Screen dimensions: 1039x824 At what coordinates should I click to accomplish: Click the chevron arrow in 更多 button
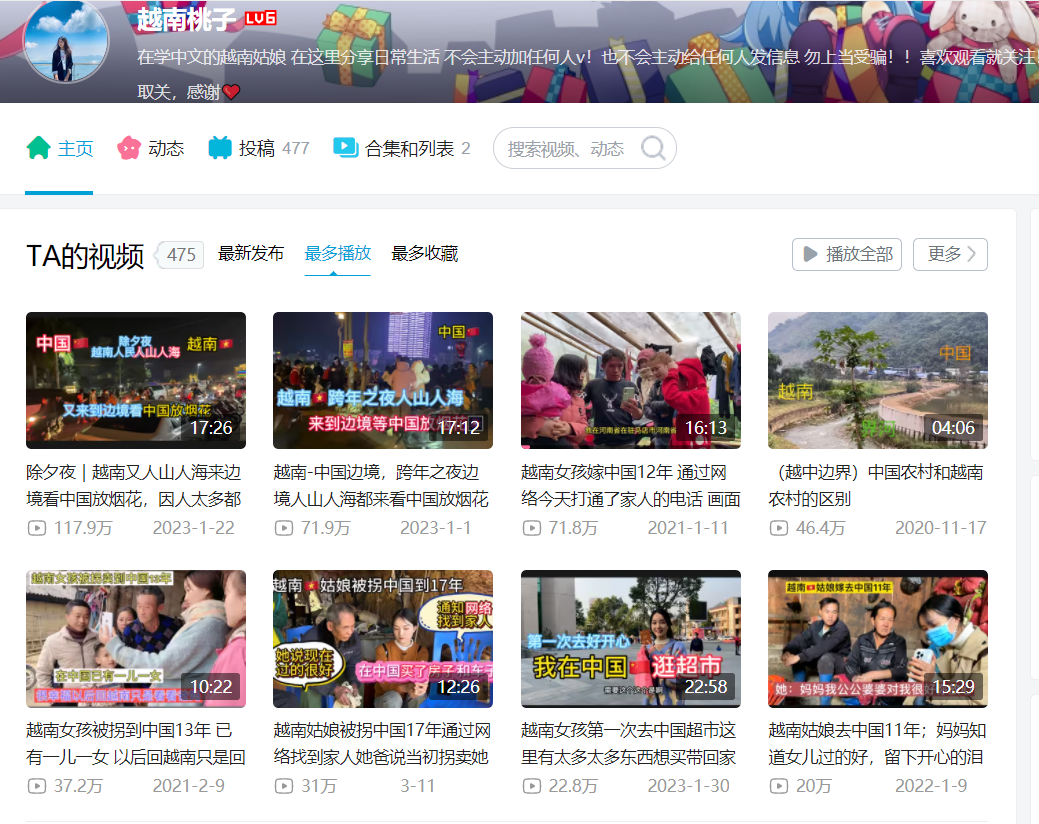[971, 254]
